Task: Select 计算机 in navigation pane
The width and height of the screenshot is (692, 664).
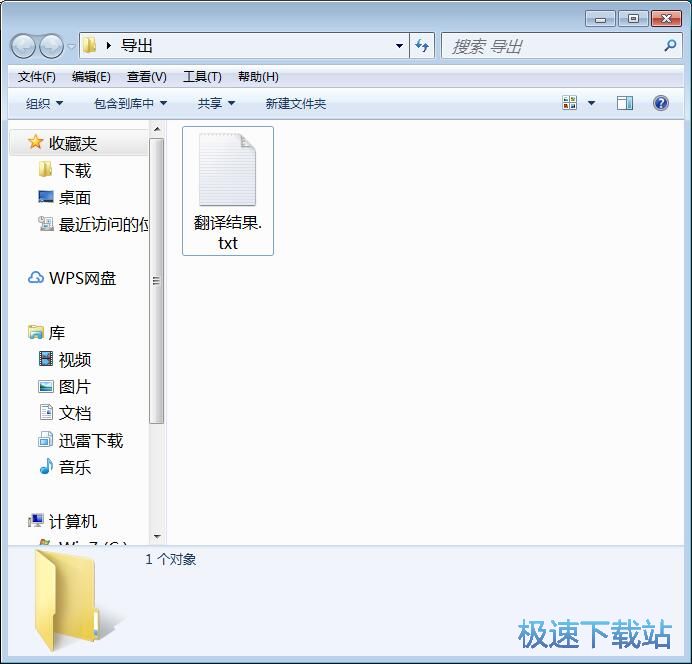Action: 73,521
